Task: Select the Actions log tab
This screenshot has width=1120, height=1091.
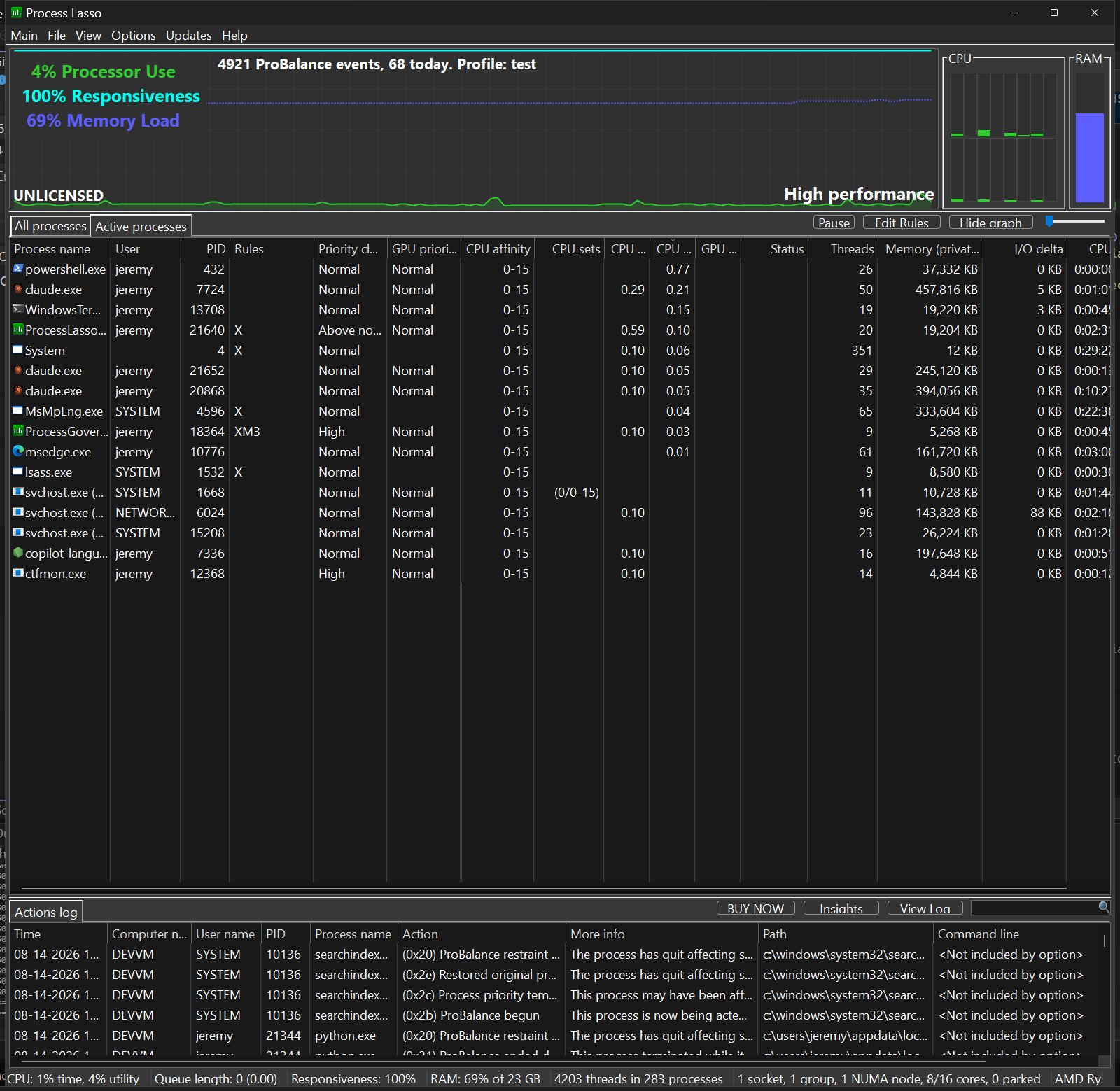Action: (46, 912)
